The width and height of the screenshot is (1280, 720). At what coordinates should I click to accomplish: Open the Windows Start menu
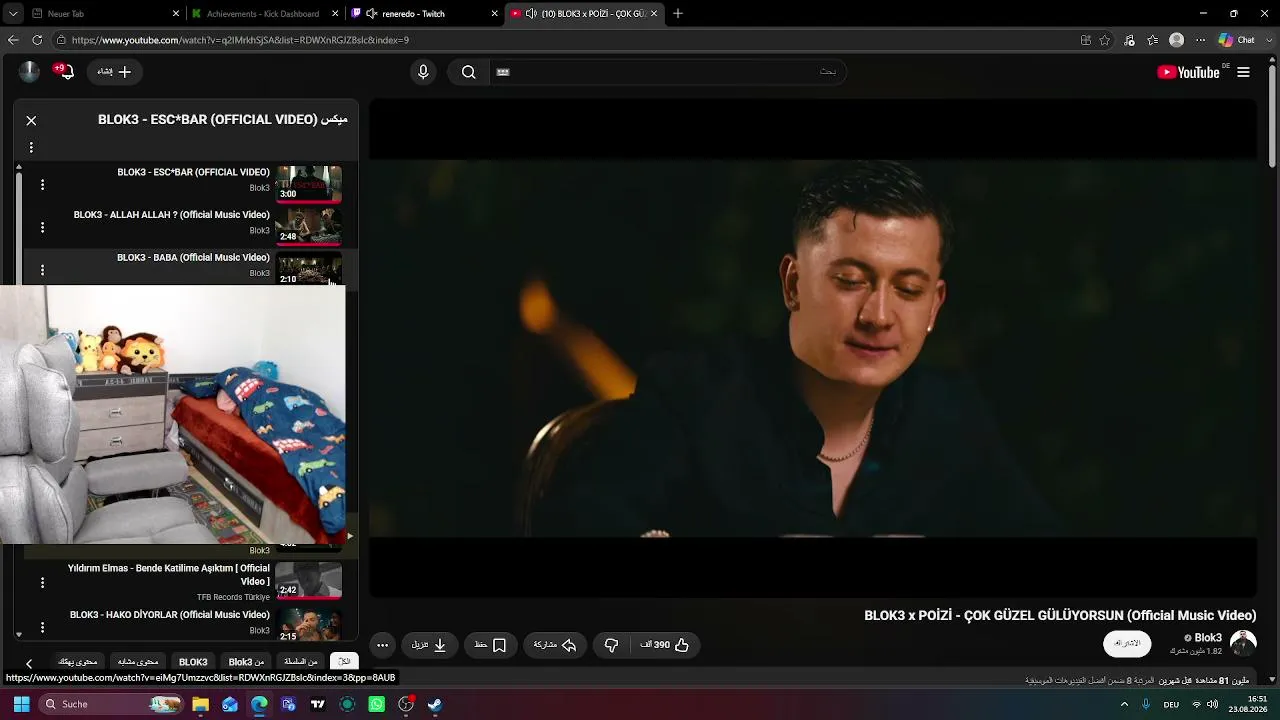tap(21, 704)
